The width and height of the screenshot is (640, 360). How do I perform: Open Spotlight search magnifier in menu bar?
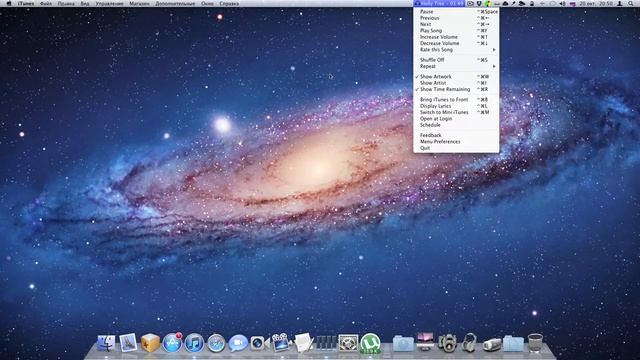tap(631, 3)
